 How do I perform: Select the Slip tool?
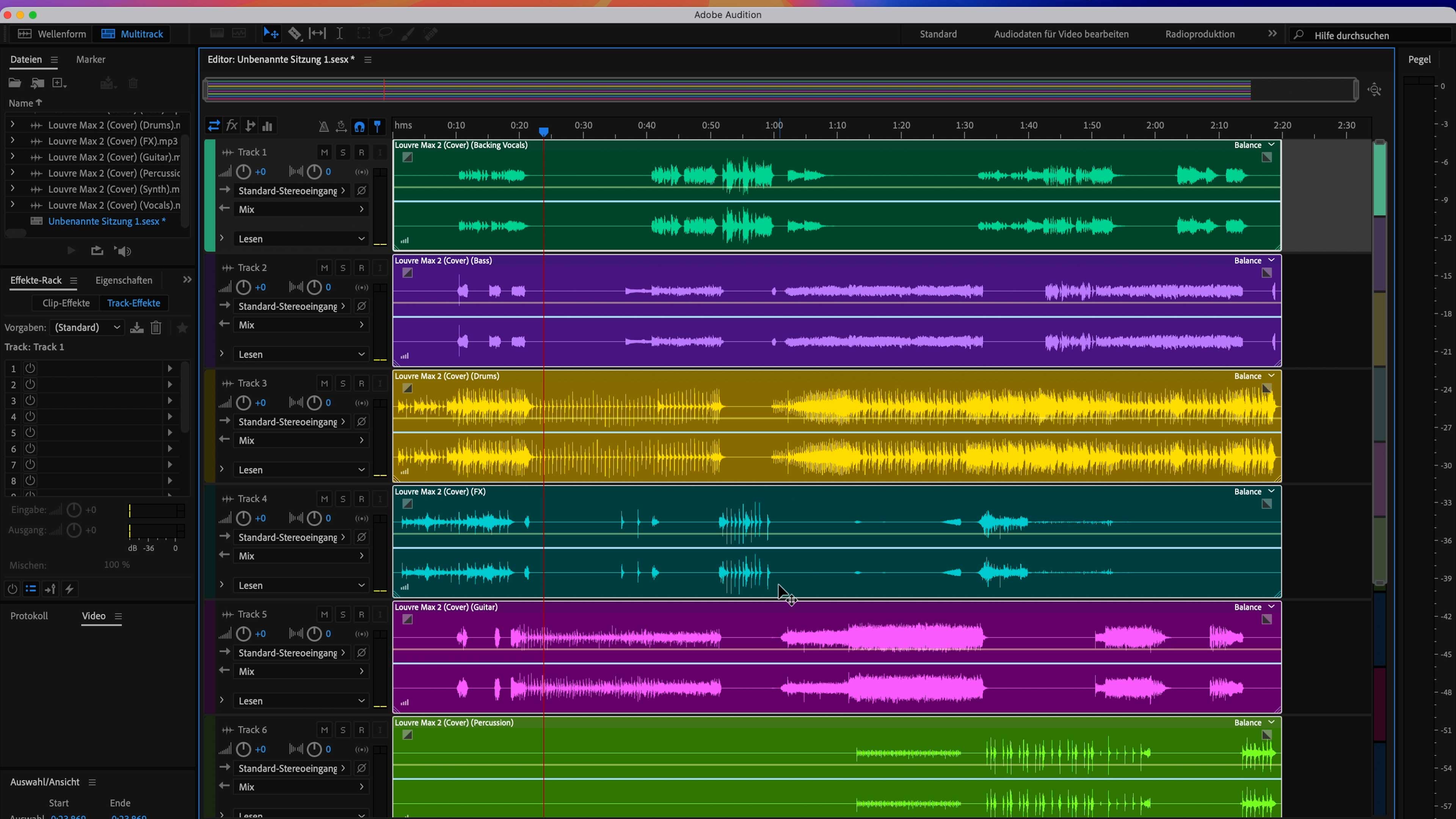tap(317, 34)
